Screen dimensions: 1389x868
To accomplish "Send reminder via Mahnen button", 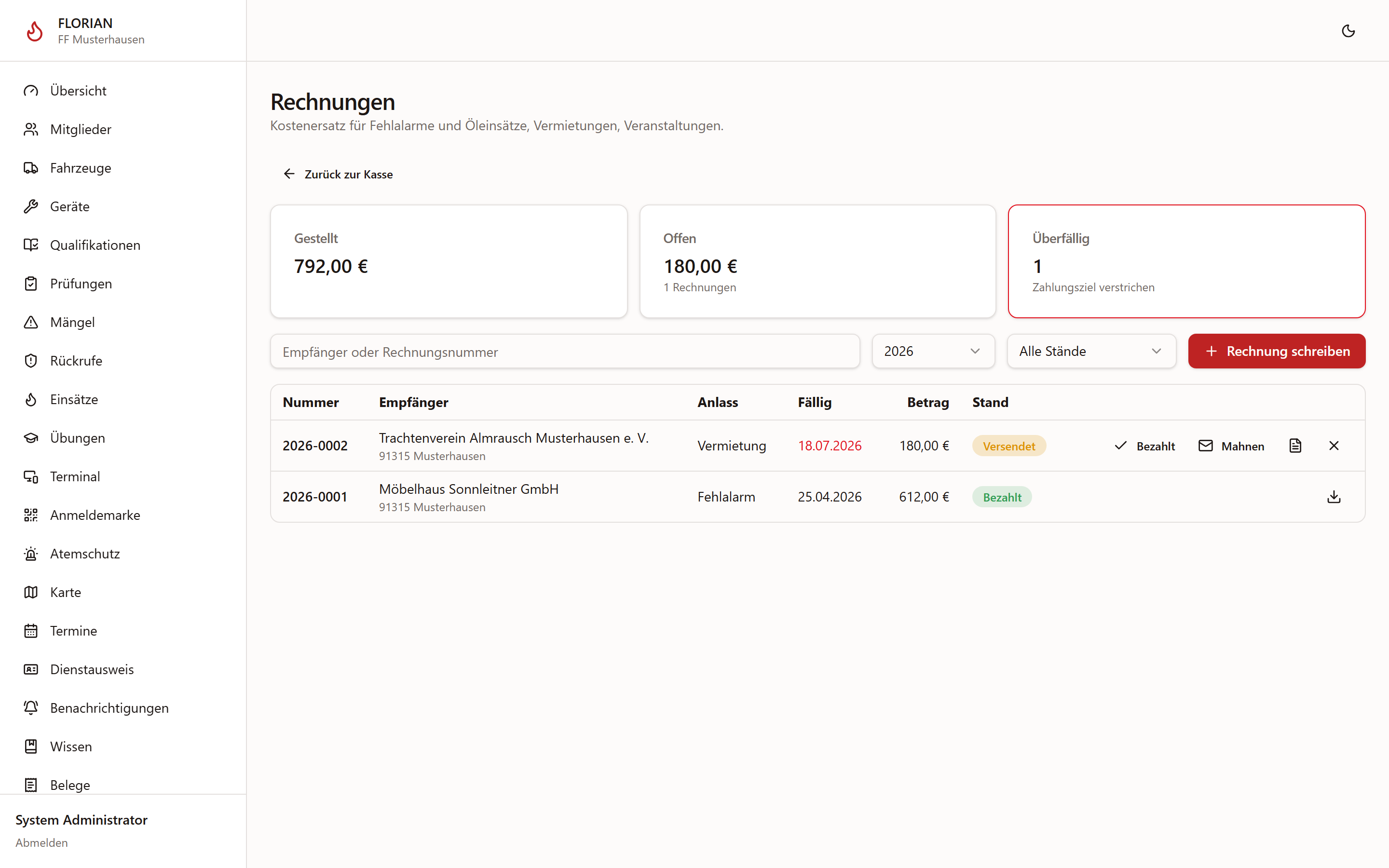I will tap(1231, 446).
